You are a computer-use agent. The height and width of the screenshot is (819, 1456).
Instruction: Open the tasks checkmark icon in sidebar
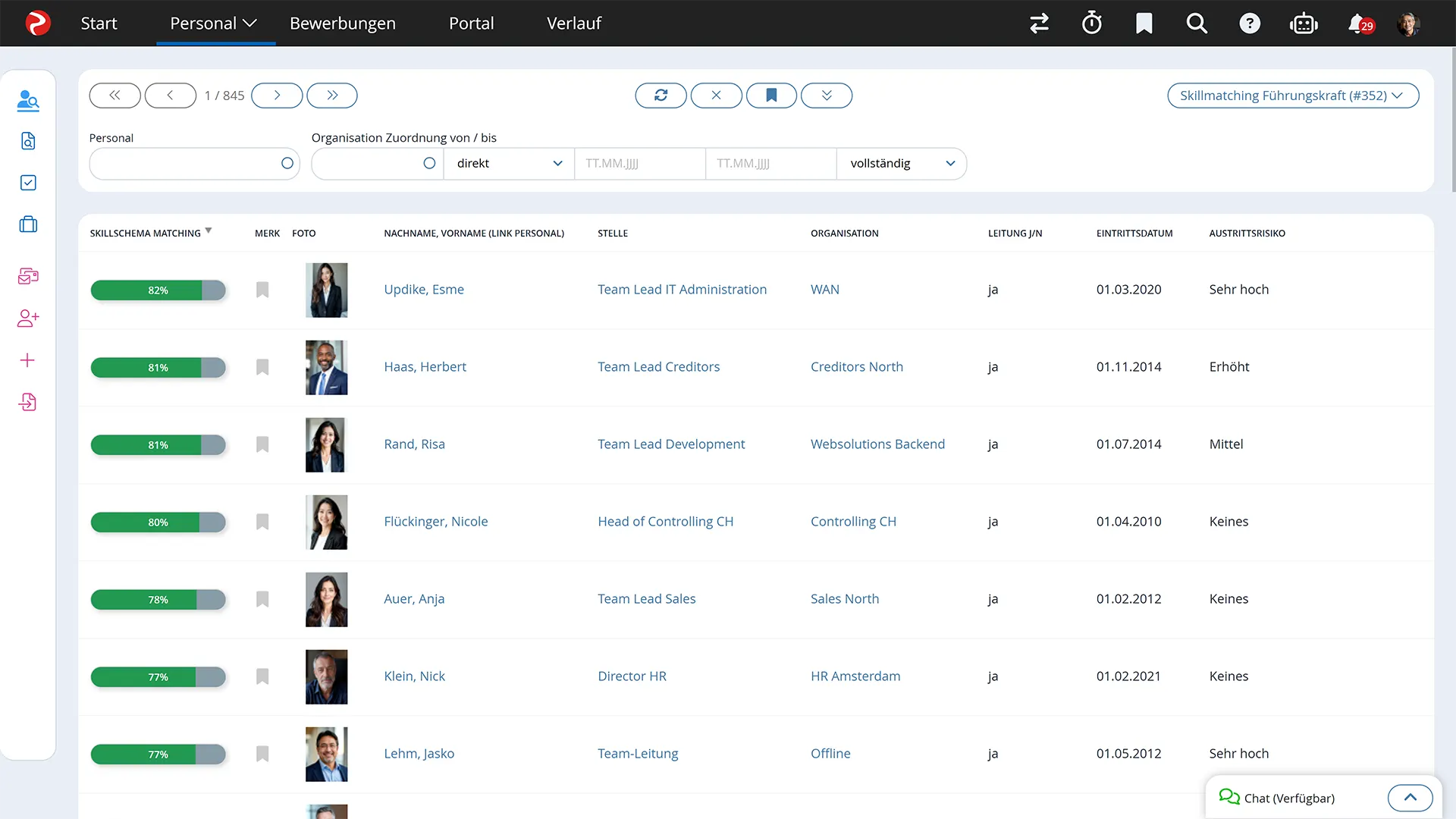pos(28,182)
